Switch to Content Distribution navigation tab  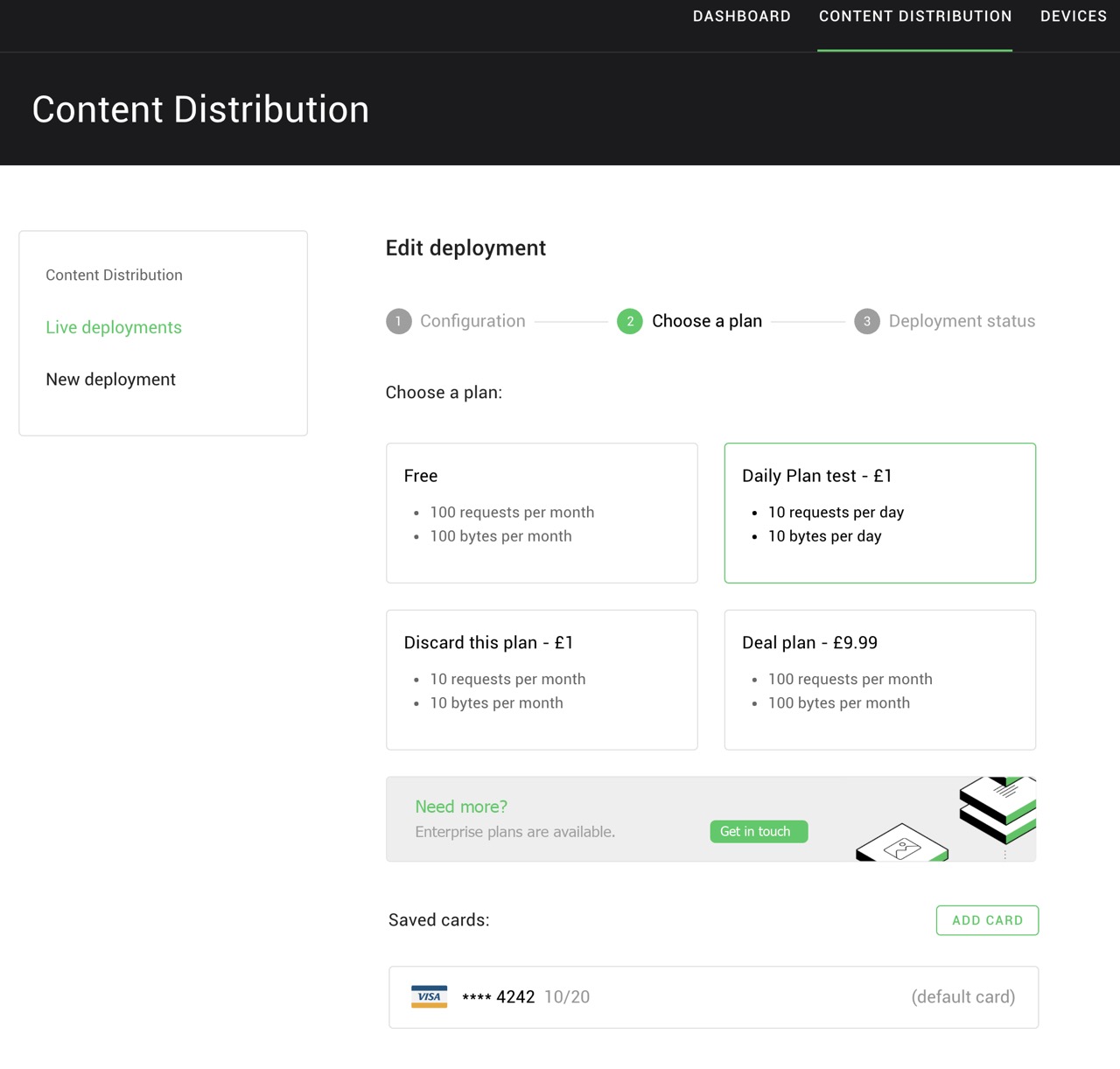915,17
